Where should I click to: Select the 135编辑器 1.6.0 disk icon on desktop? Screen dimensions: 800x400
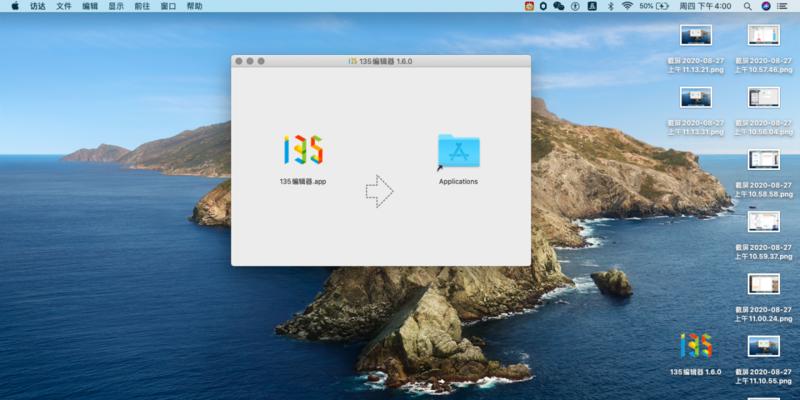coord(696,345)
